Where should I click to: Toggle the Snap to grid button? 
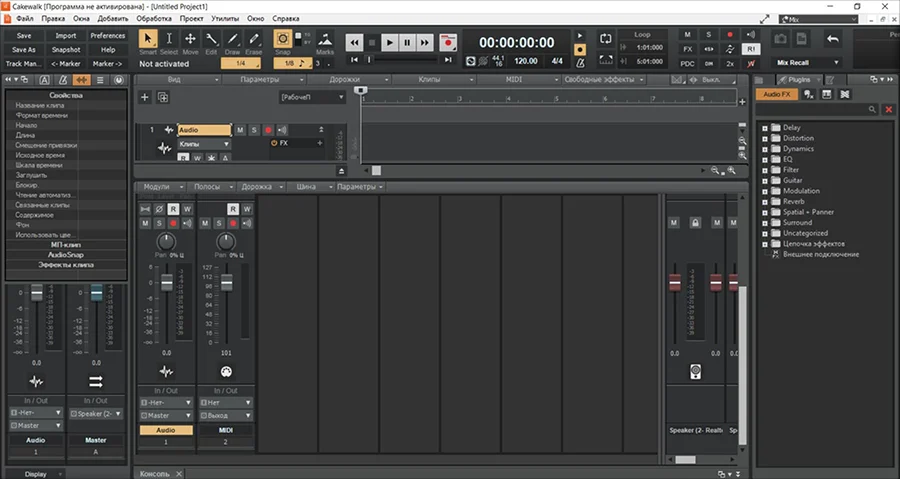pos(282,39)
